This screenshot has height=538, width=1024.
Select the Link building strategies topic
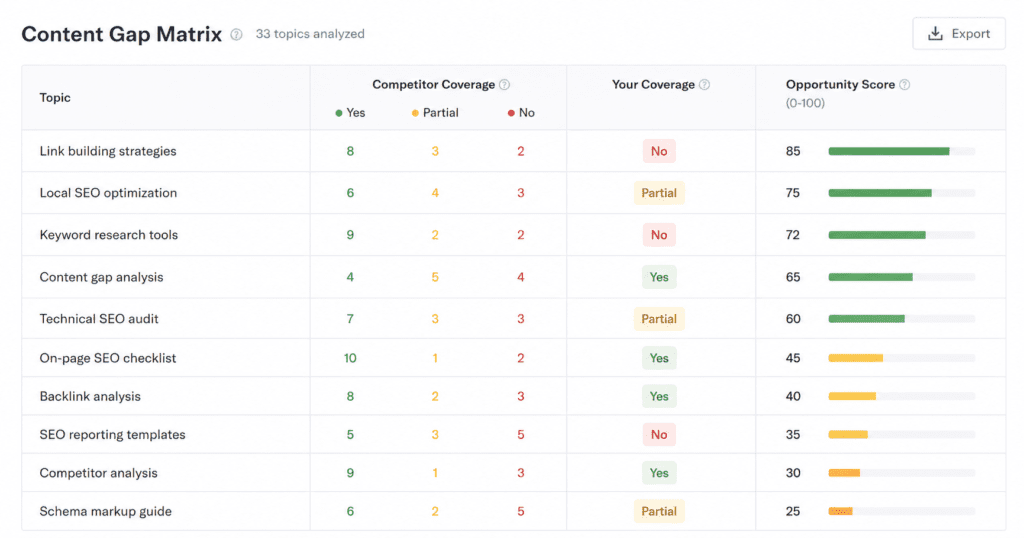click(108, 151)
